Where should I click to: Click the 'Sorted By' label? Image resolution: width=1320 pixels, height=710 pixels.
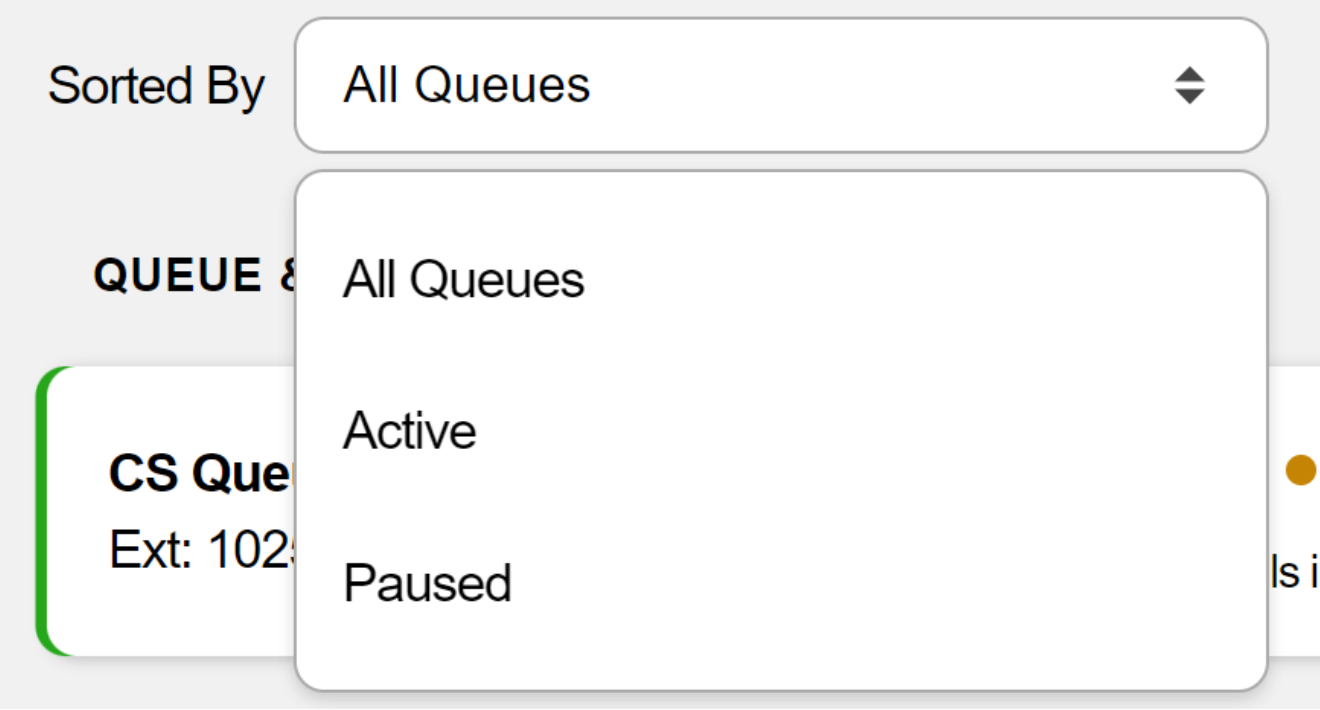[156, 85]
